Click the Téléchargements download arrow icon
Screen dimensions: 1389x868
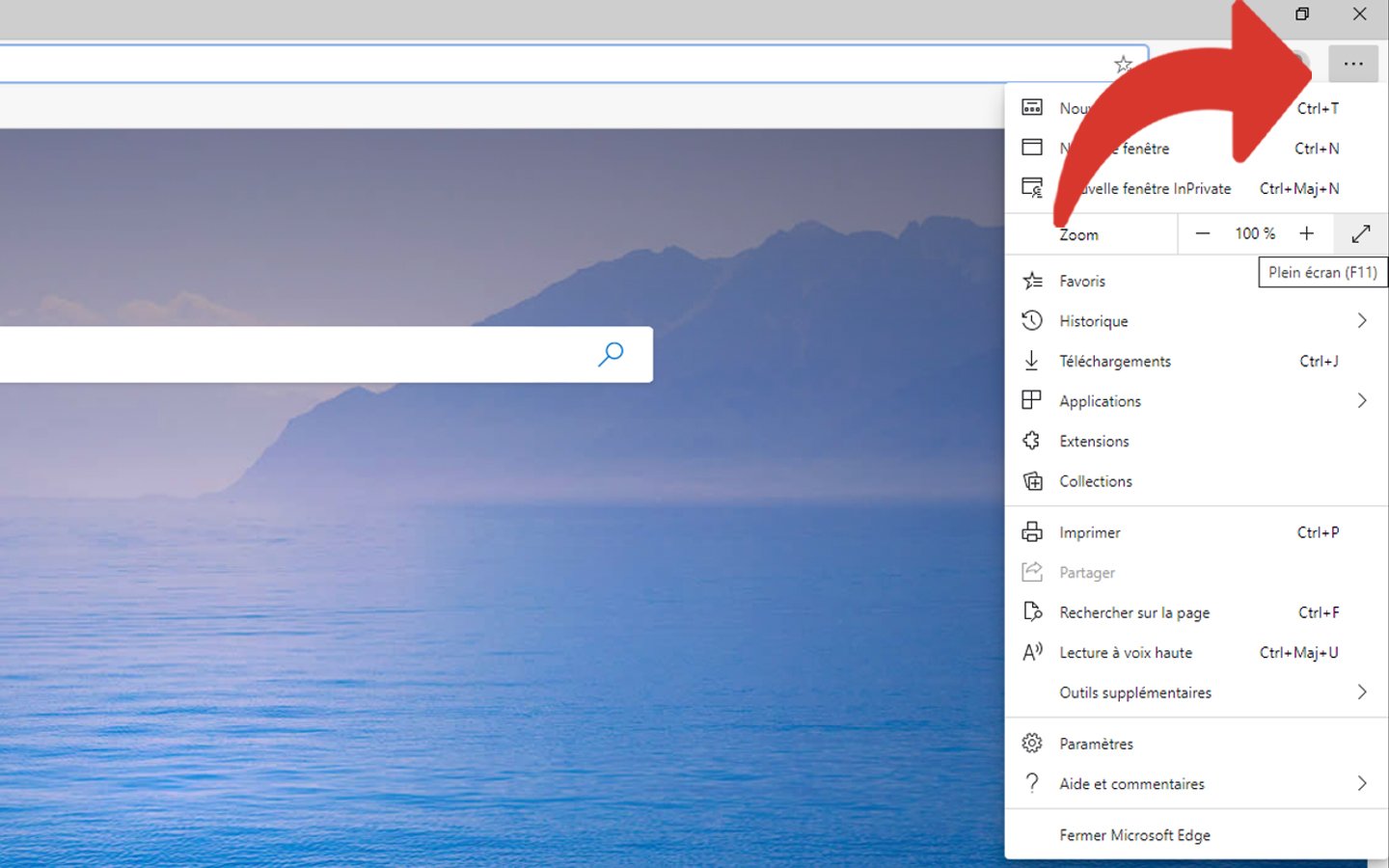pos(1032,361)
